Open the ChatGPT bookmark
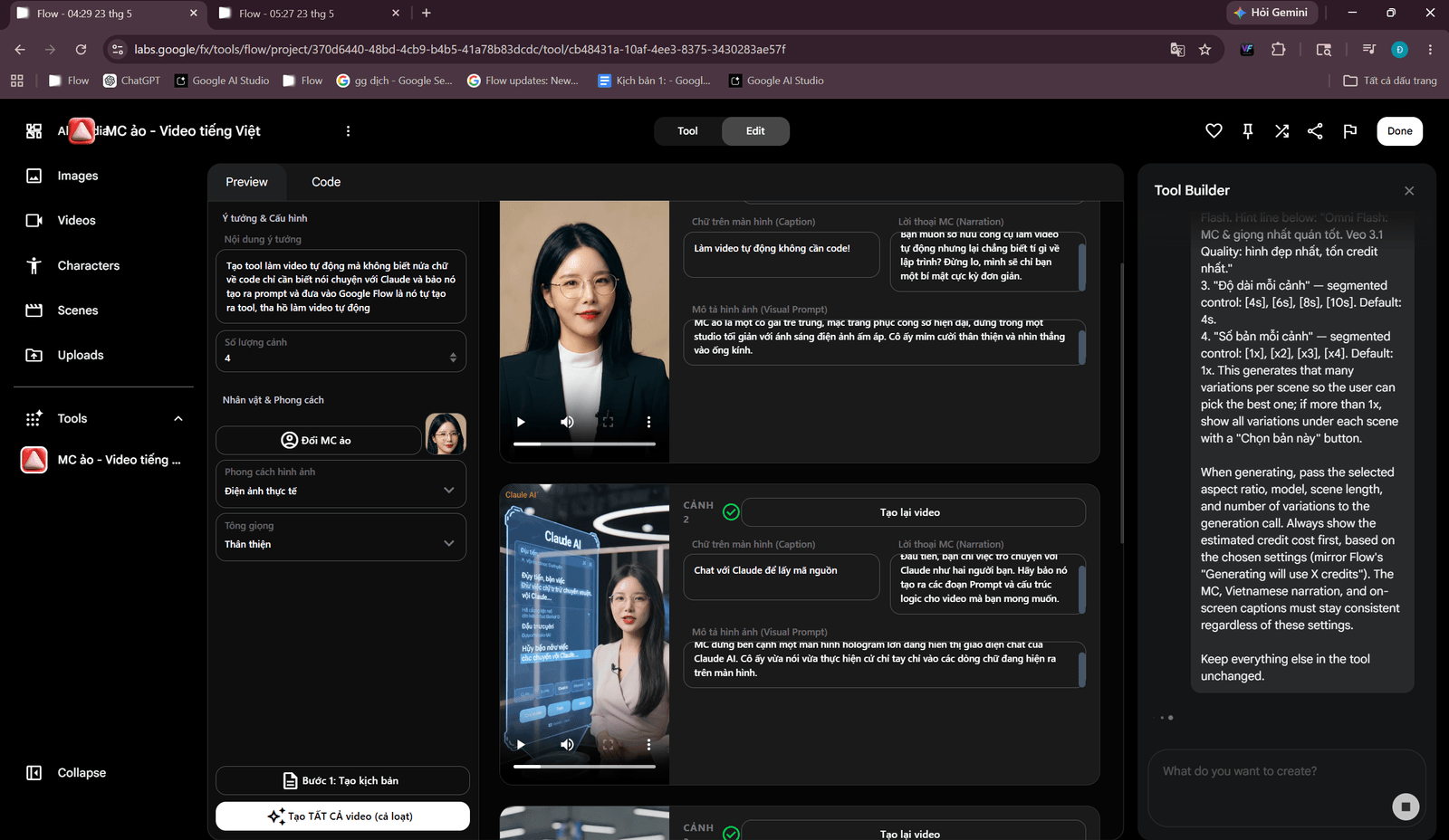 pos(132,81)
